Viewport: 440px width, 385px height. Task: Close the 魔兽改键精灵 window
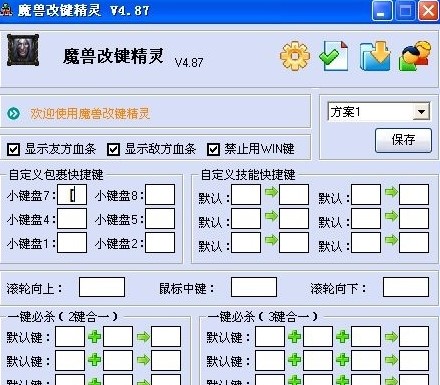429,11
